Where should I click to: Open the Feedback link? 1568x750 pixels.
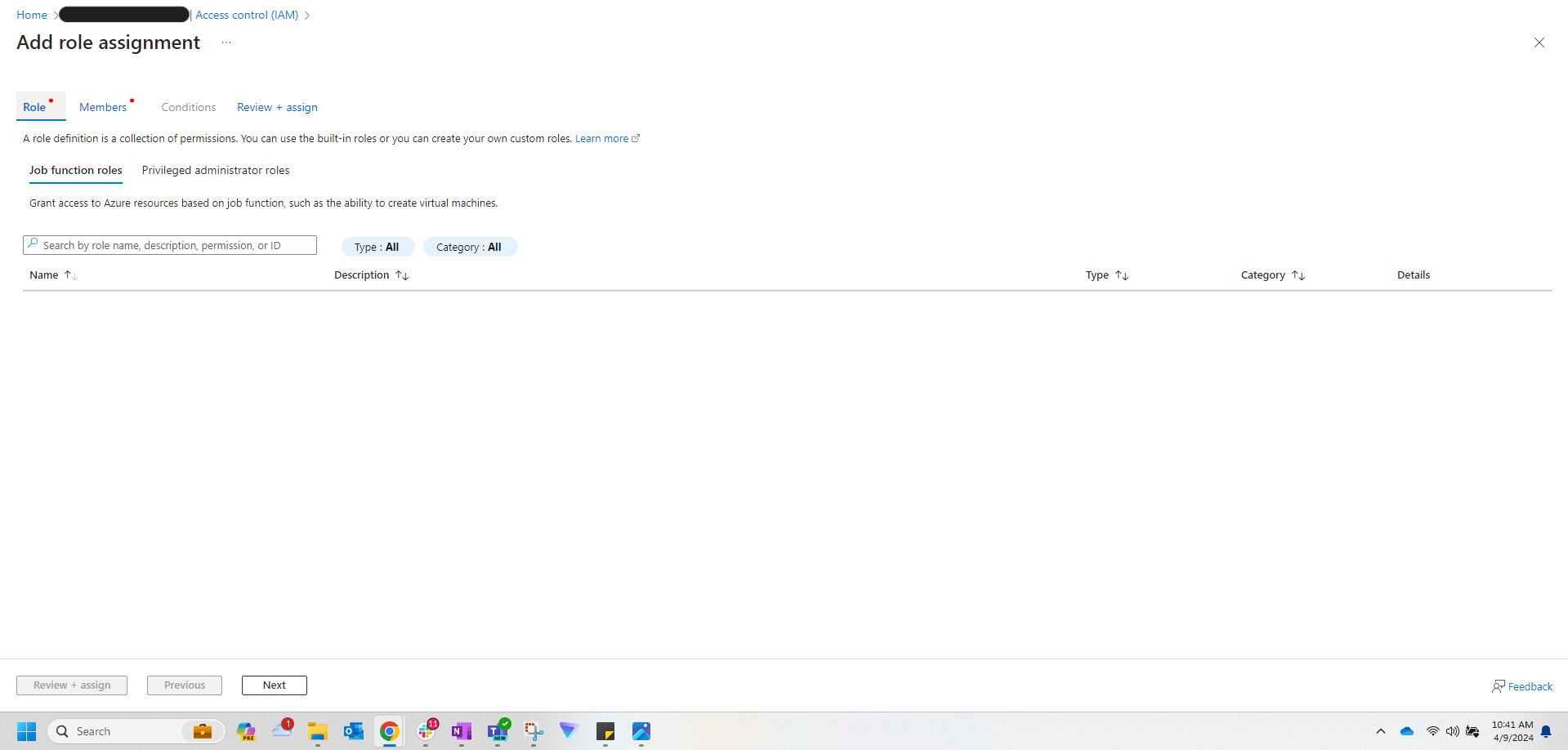point(1530,686)
